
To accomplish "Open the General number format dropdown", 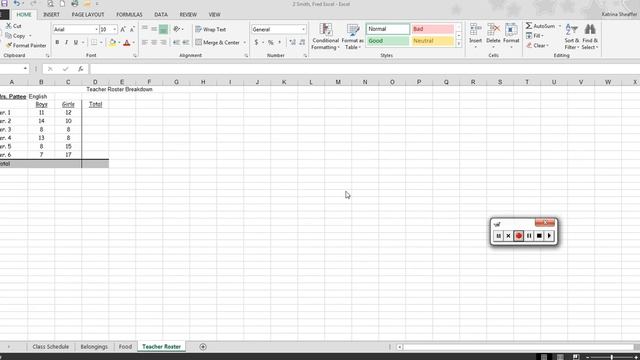I will point(303,29).
